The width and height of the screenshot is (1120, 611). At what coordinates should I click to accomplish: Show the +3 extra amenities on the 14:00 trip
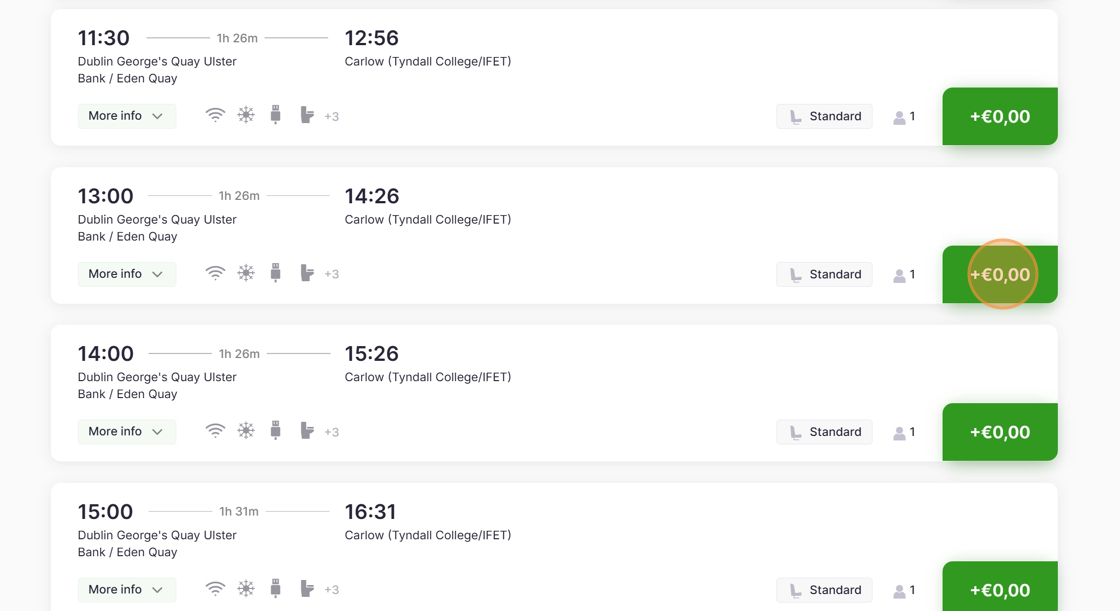pos(332,432)
